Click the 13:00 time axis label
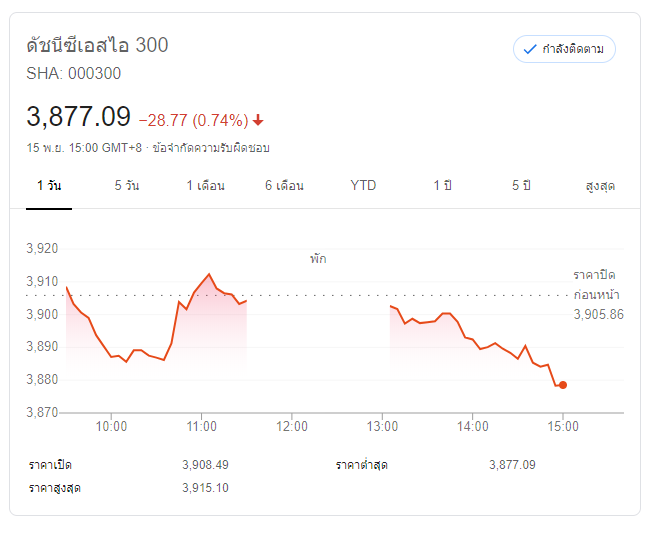The image size is (654, 533). pos(382,426)
